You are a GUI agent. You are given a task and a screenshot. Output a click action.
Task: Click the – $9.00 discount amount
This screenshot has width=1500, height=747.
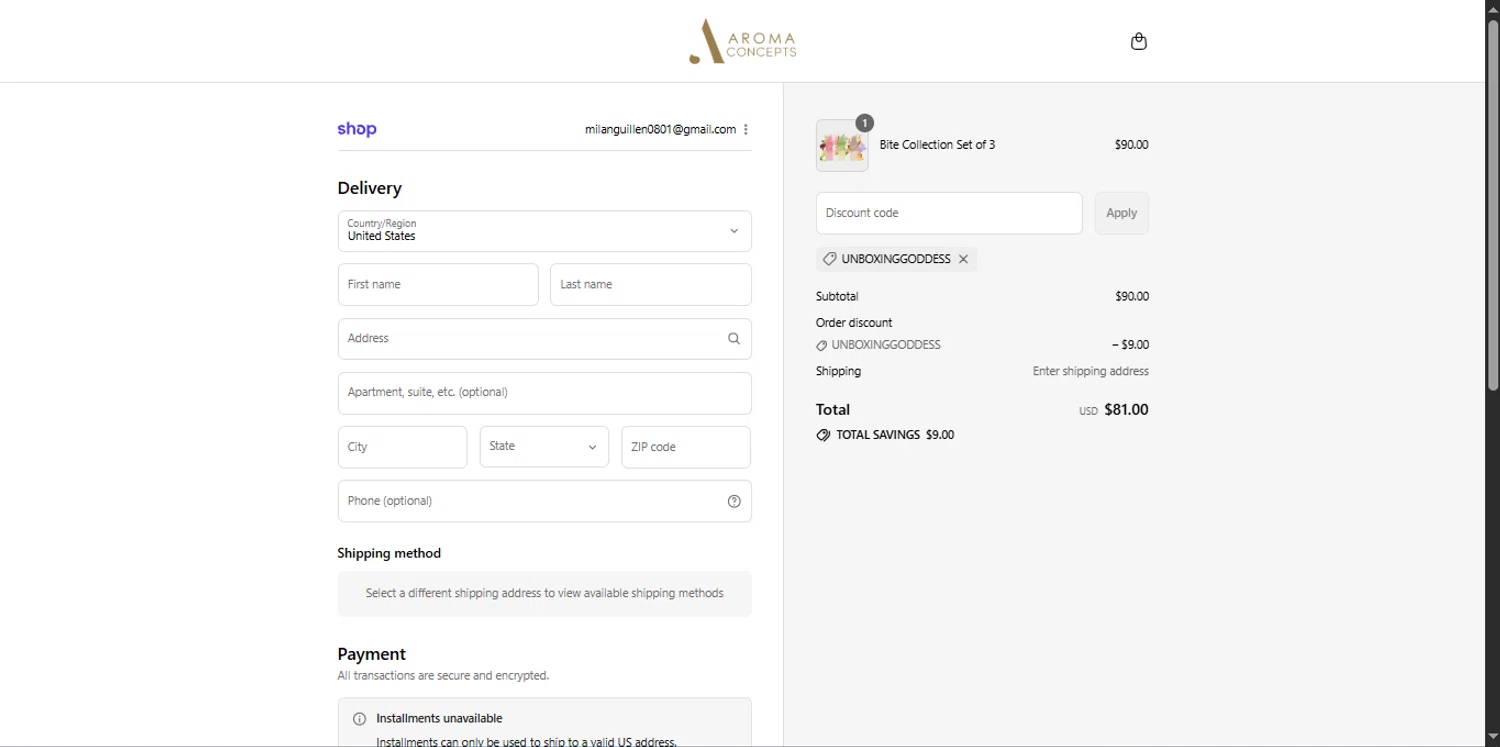pyautogui.click(x=1130, y=345)
